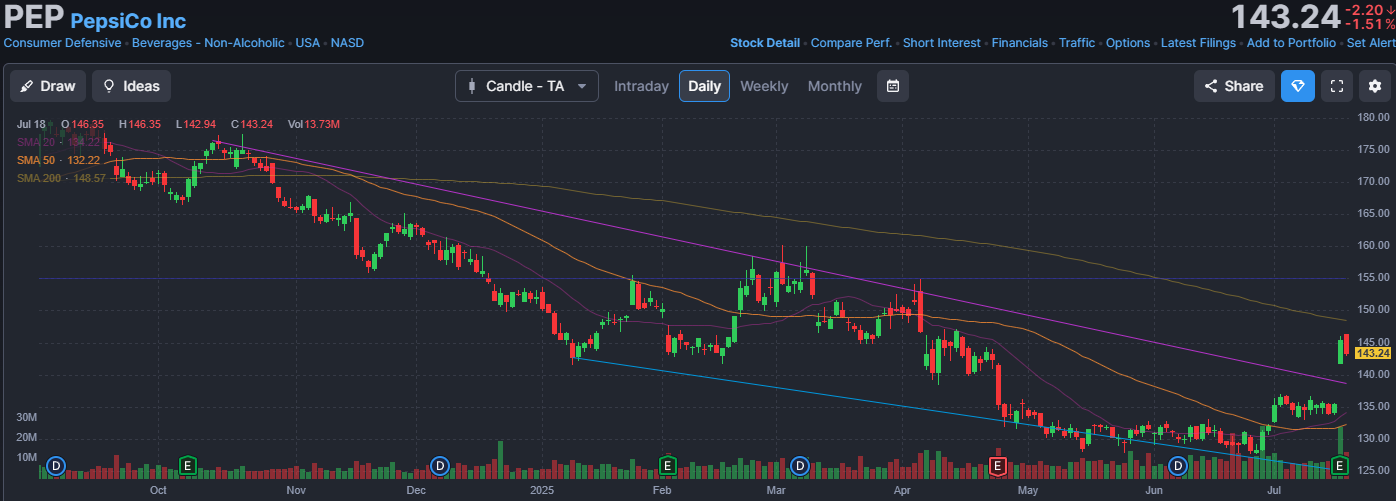Select Monthly timeframe option
1396x501 pixels.
[834, 86]
